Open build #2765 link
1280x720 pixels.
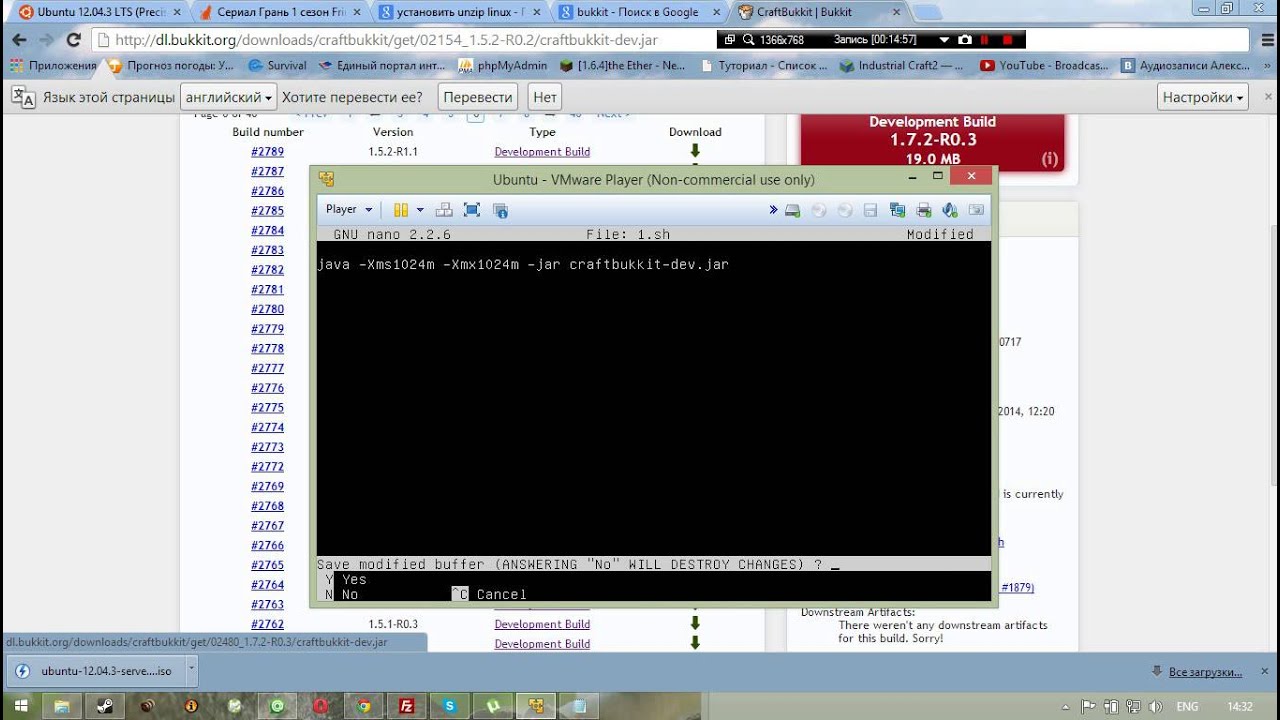coord(267,565)
